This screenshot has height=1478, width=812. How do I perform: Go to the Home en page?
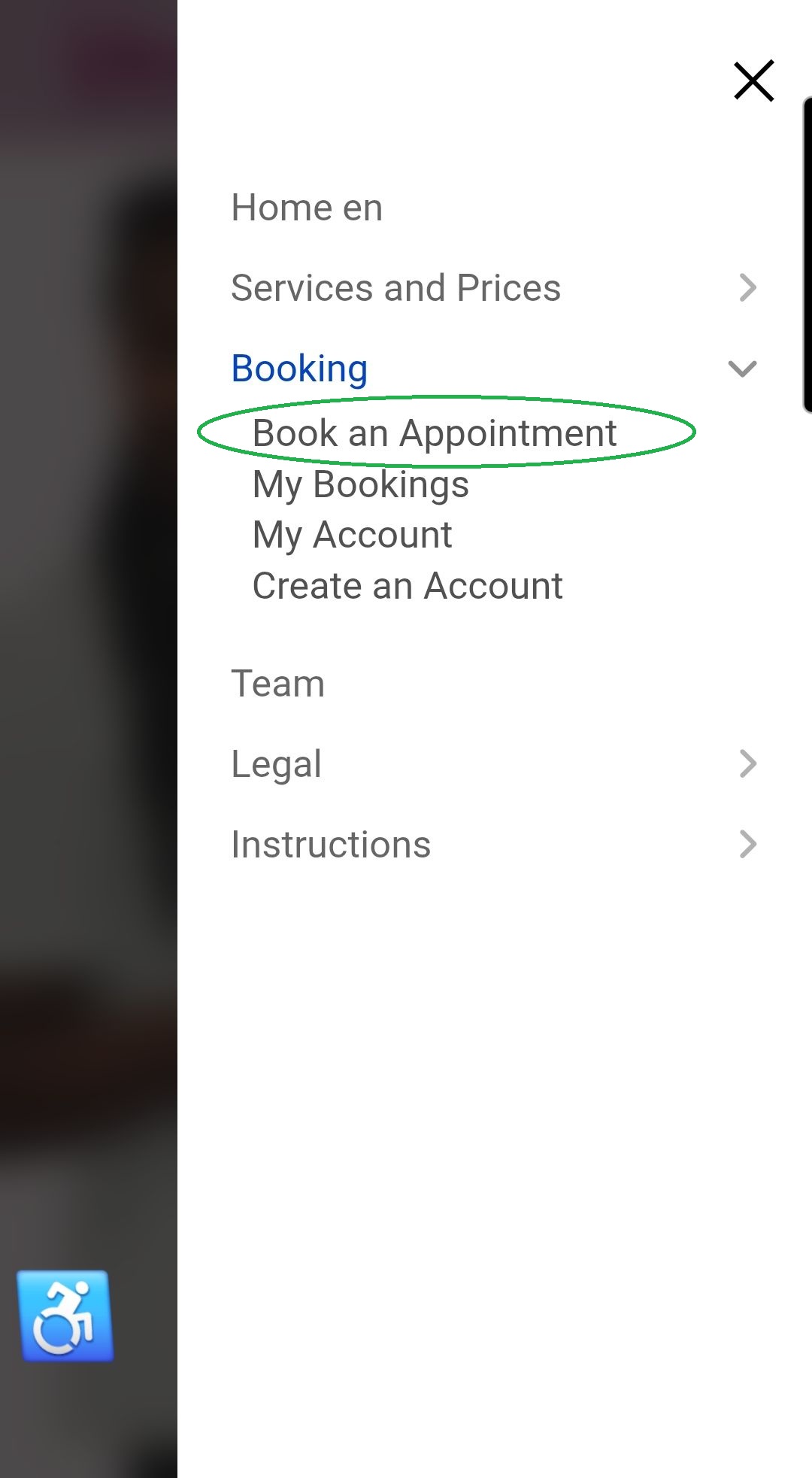pyautogui.click(x=307, y=208)
